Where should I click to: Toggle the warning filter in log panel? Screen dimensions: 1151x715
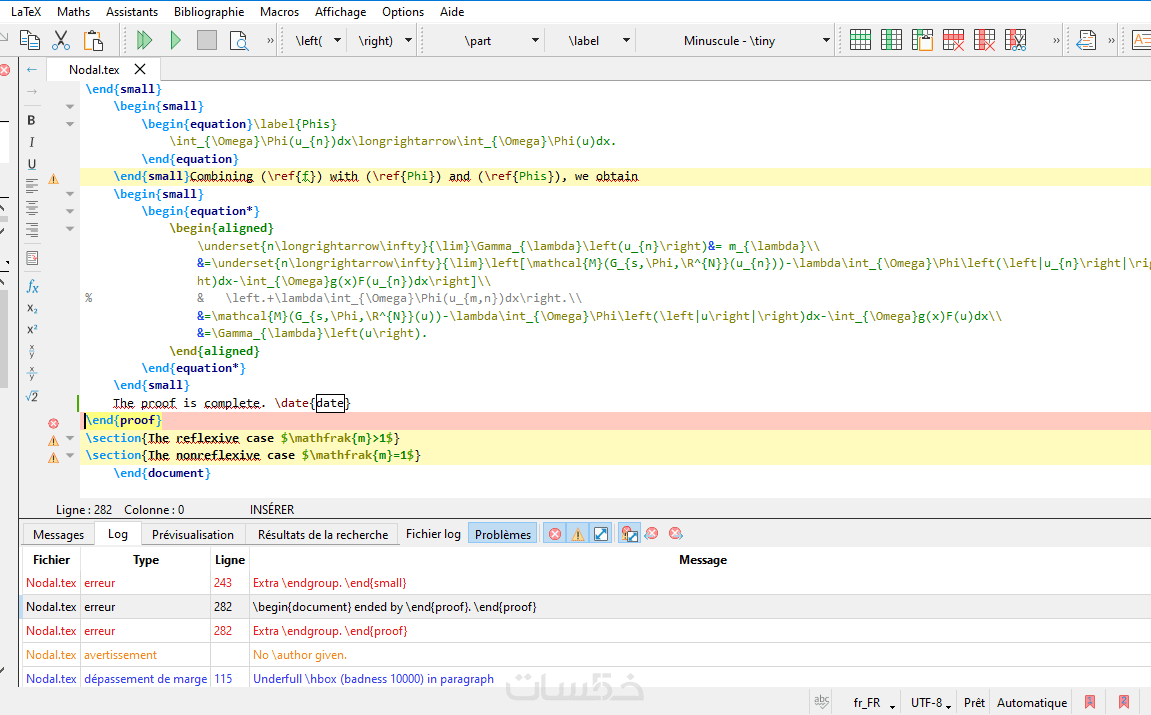click(577, 534)
